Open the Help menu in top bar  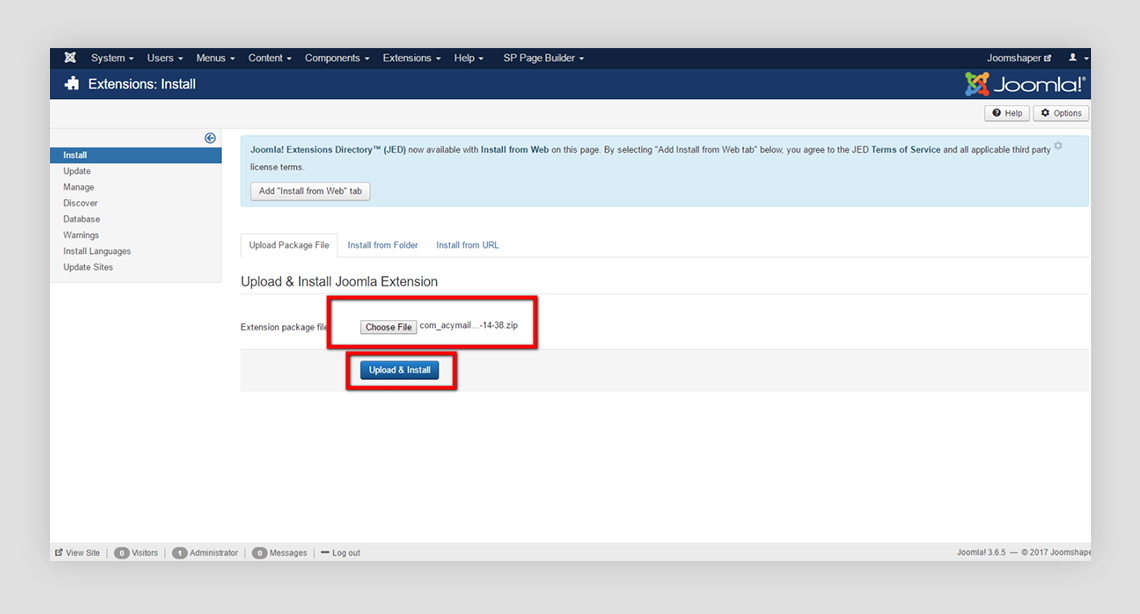pyautogui.click(x=468, y=58)
